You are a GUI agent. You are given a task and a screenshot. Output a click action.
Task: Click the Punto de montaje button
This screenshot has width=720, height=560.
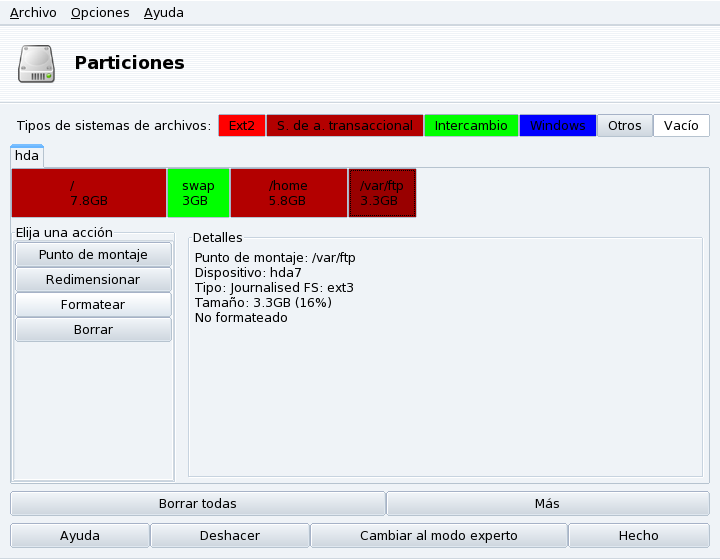pos(93,255)
